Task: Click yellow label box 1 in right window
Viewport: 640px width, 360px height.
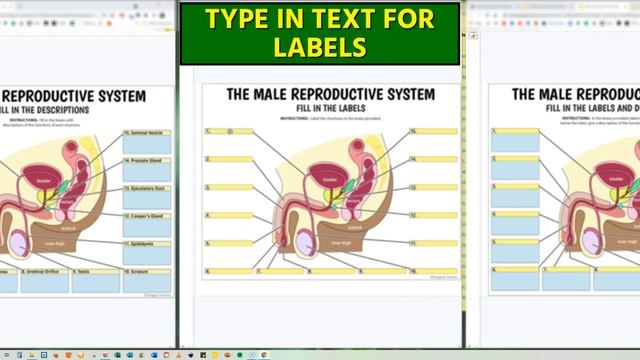Action: click(515, 131)
